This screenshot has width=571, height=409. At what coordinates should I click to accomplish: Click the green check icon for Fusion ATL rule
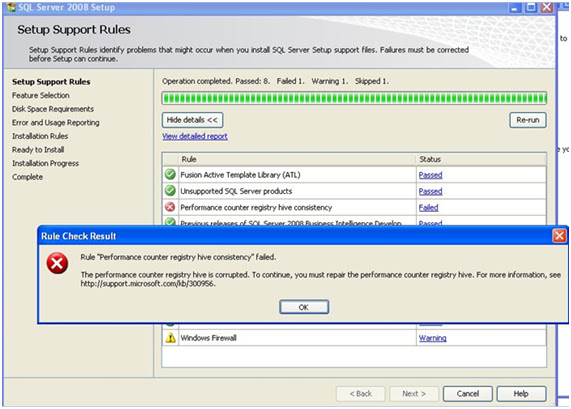tap(170, 174)
